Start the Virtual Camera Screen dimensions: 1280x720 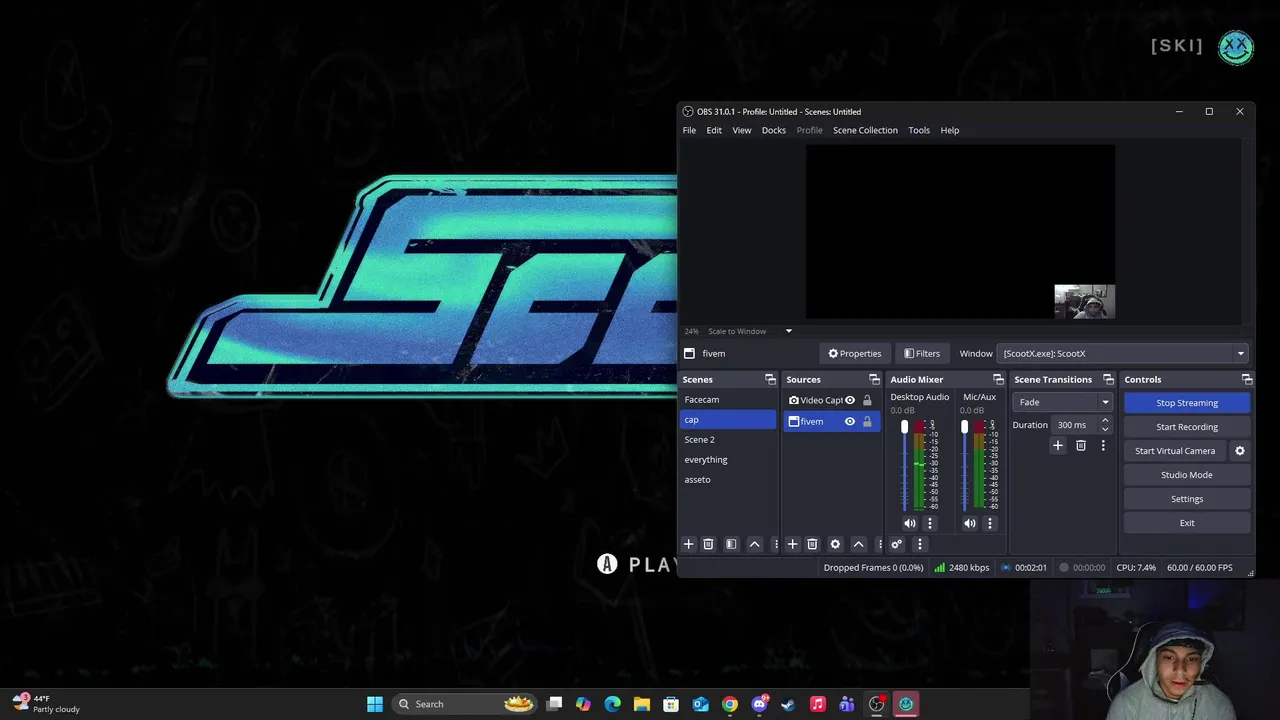(x=1175, y=451)
